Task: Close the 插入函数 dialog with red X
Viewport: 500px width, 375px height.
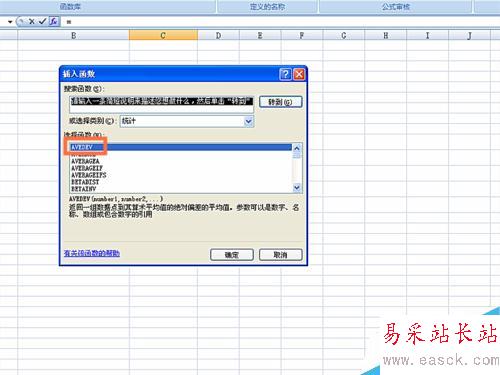Action: (299, 74)
